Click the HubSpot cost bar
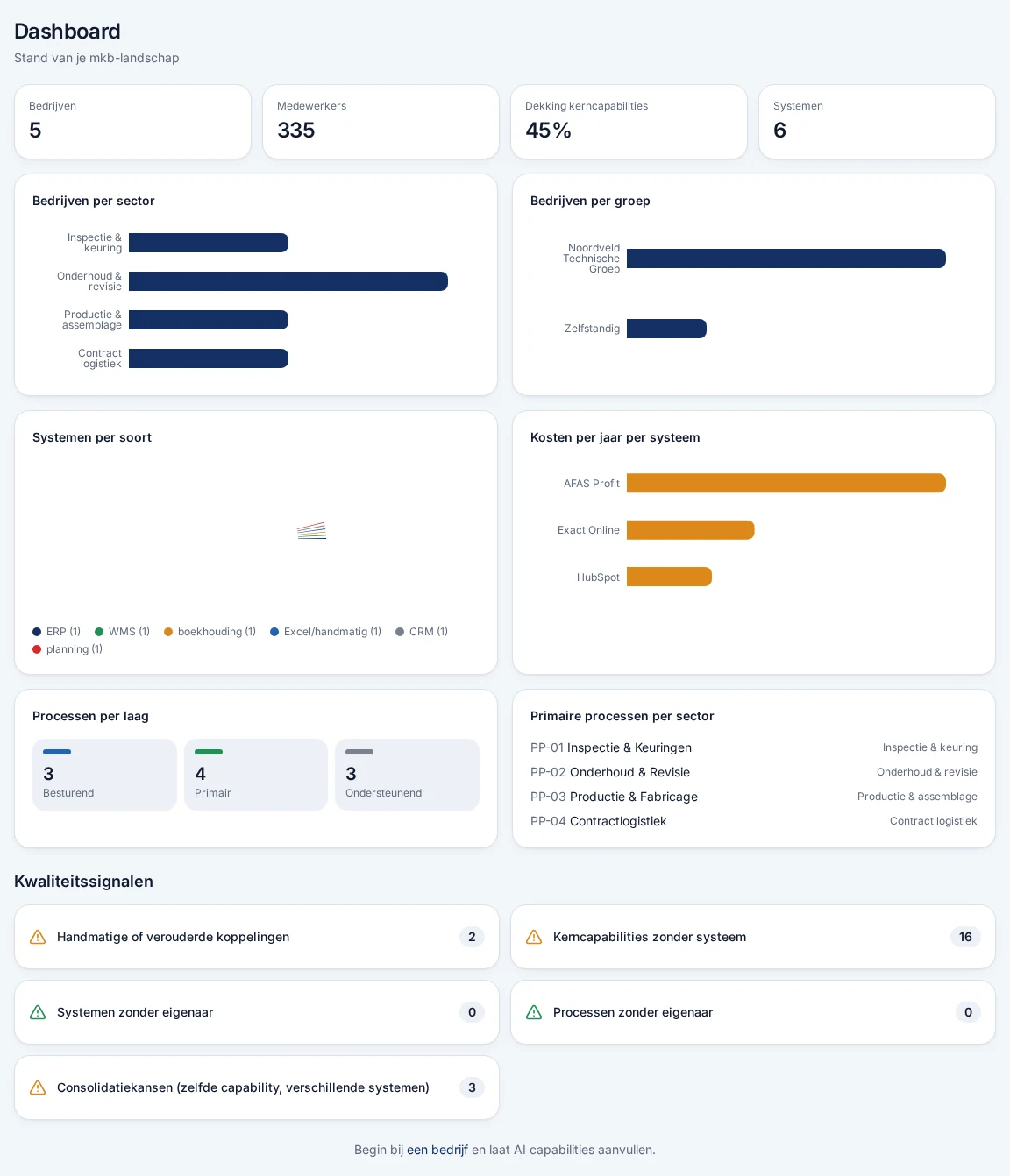Image resolution: width=1010 pixels, height=1176 pixels. pos(669,577)
